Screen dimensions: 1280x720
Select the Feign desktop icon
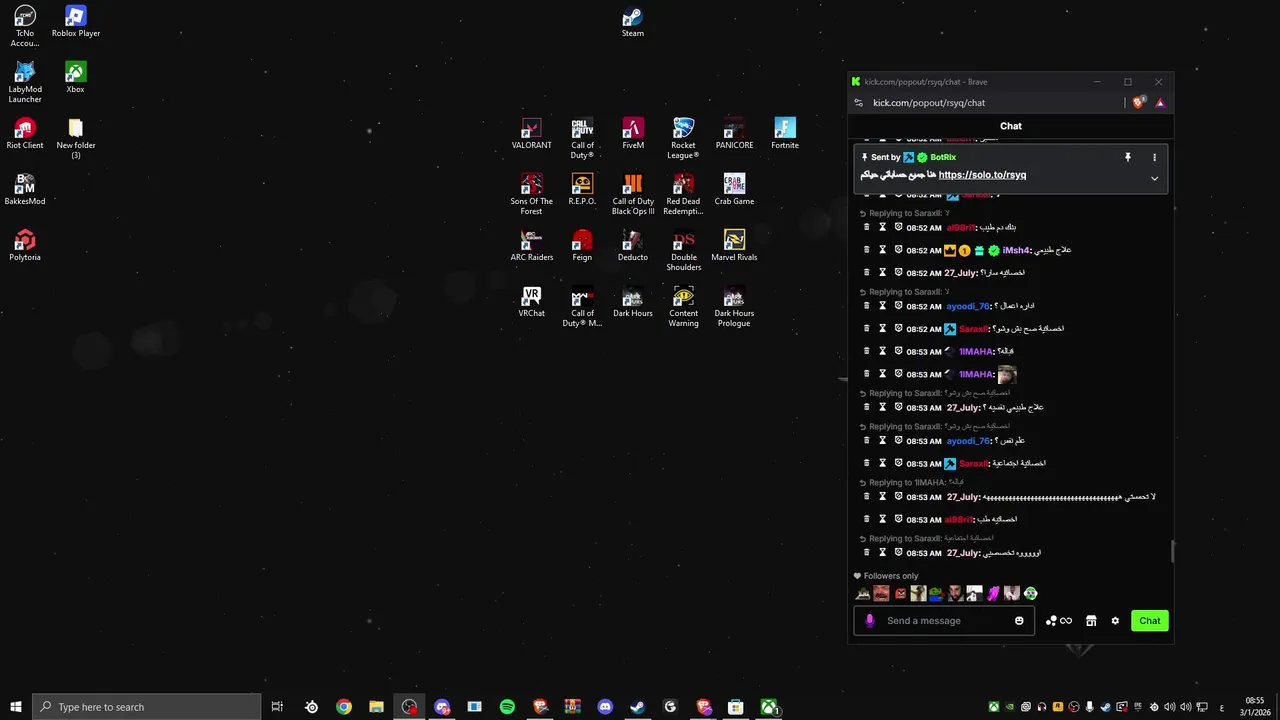coord(582,246)
